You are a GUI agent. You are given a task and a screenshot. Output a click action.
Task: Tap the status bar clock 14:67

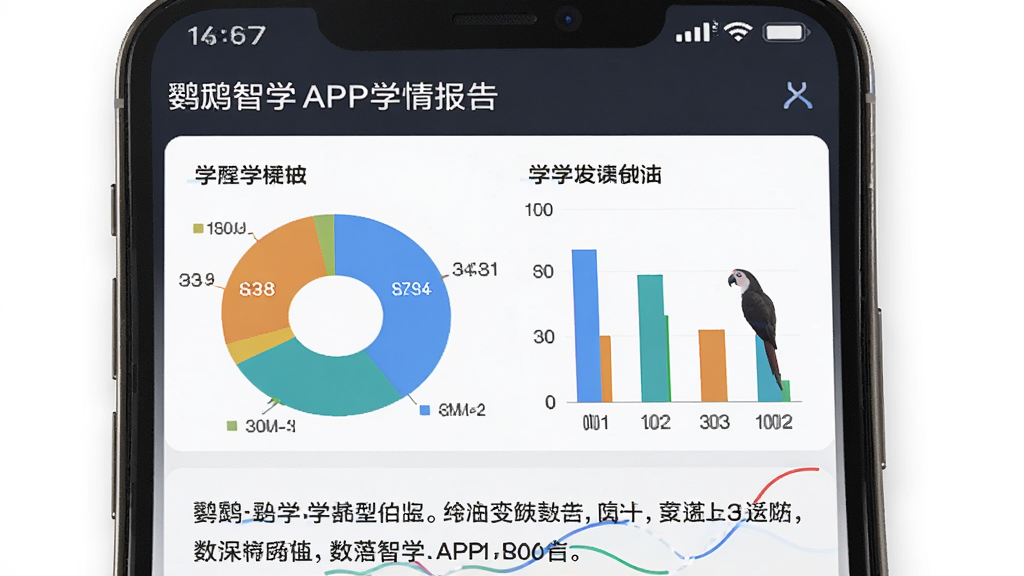(x=227, y=35)
